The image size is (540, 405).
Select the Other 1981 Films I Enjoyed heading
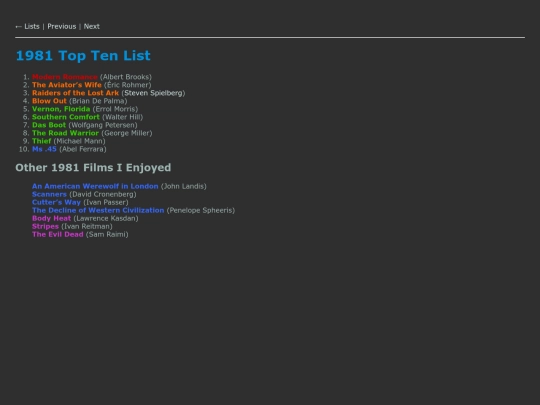tap(93, 168)
